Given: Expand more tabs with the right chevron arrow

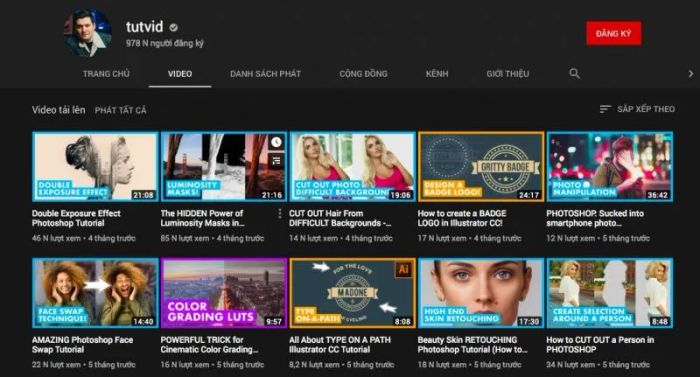Looking at the screenshot, I should tap(691, 74).
